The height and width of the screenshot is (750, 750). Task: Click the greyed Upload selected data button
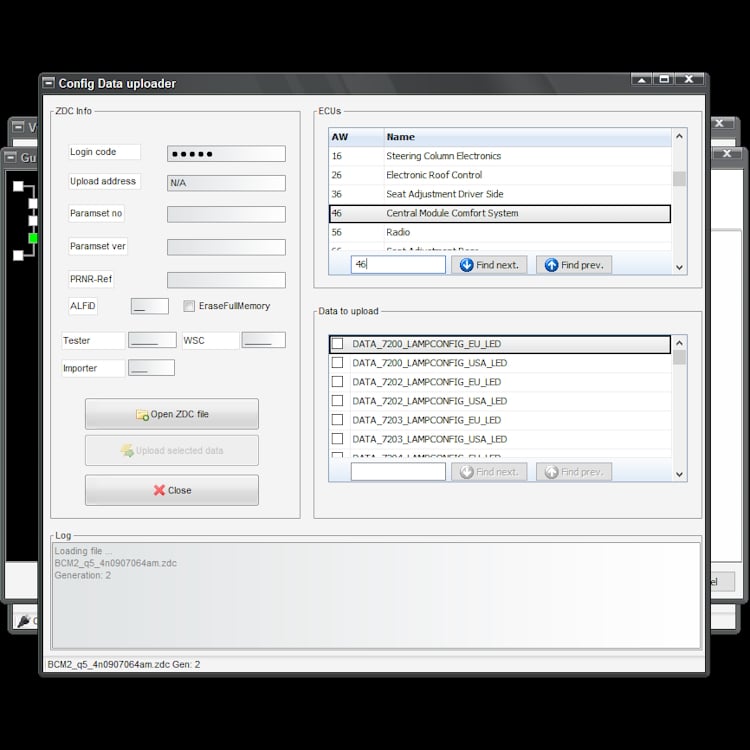tap(172, 450)
